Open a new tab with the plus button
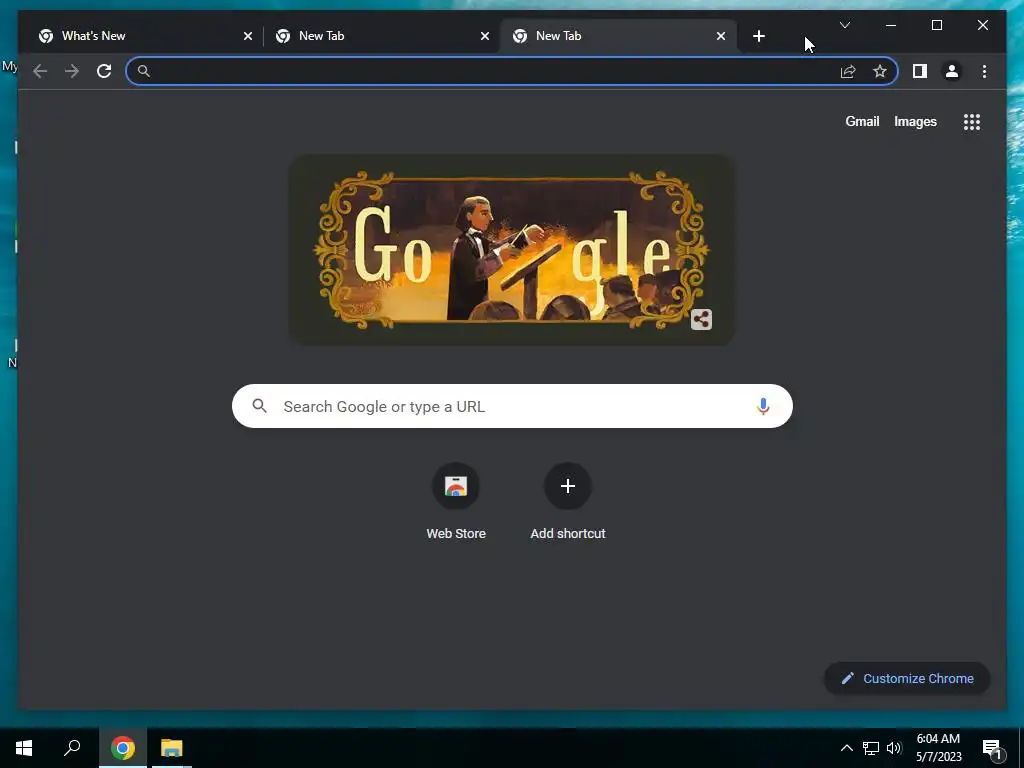This screenshot has width=1024, height=768. coord(758,36)
